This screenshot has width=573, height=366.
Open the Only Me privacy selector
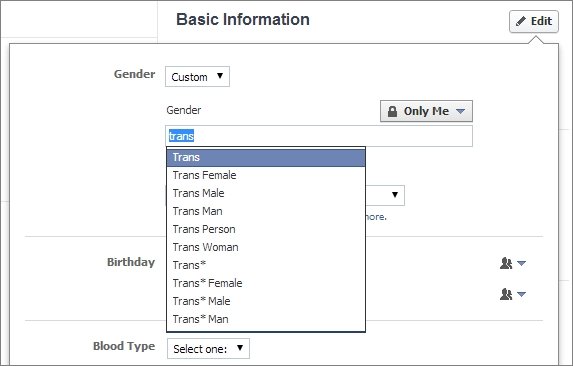coord(426,111)
